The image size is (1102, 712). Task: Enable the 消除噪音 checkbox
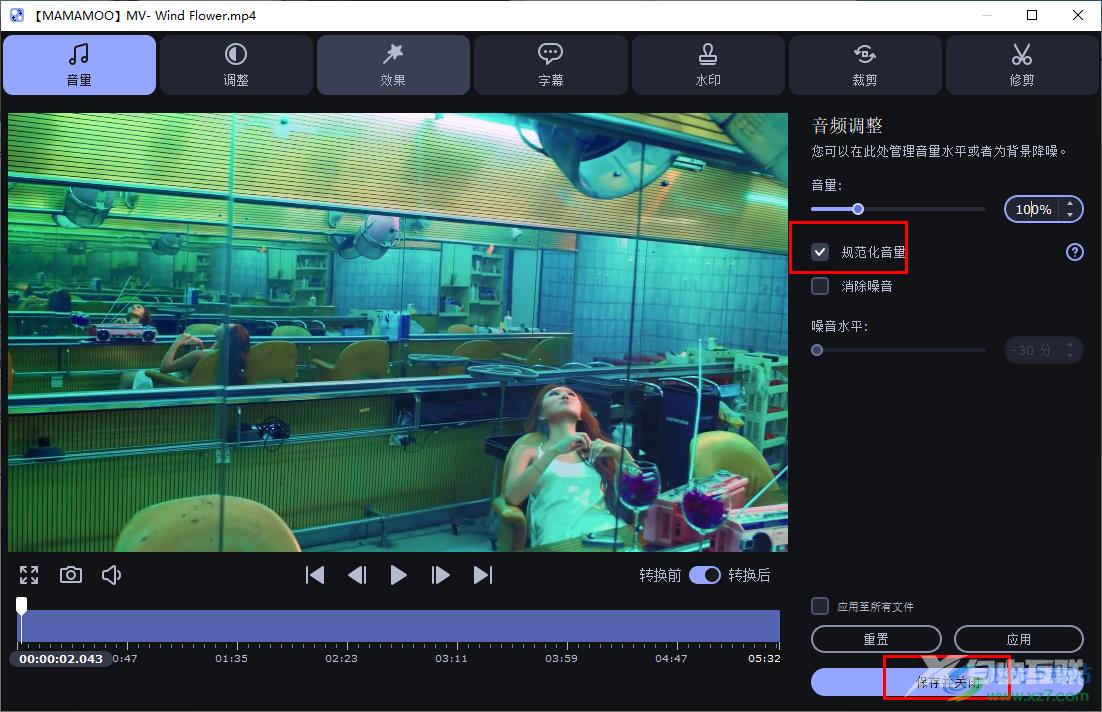pos(820,286)
